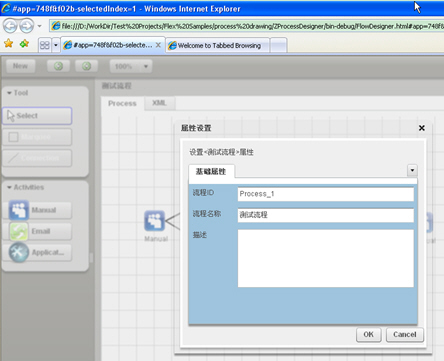Choose the Connection line tool
The height and width of the screenshot is (361, 444).
(37, 158)
